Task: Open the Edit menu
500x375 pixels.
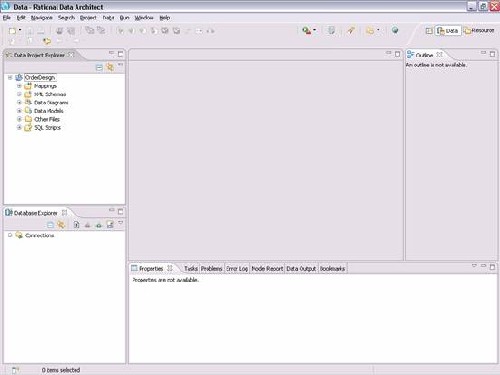Action: pyautogui.click(x=21, y=18)
